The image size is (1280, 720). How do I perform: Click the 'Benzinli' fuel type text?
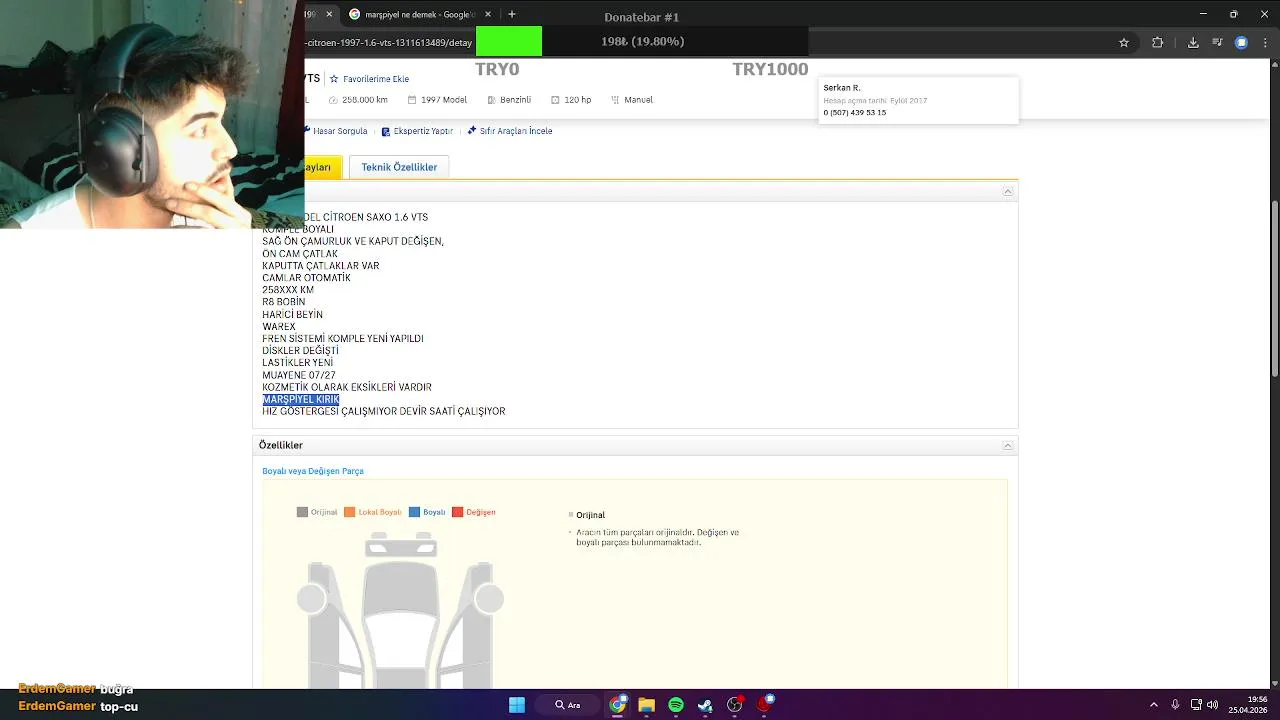point(516,100)
